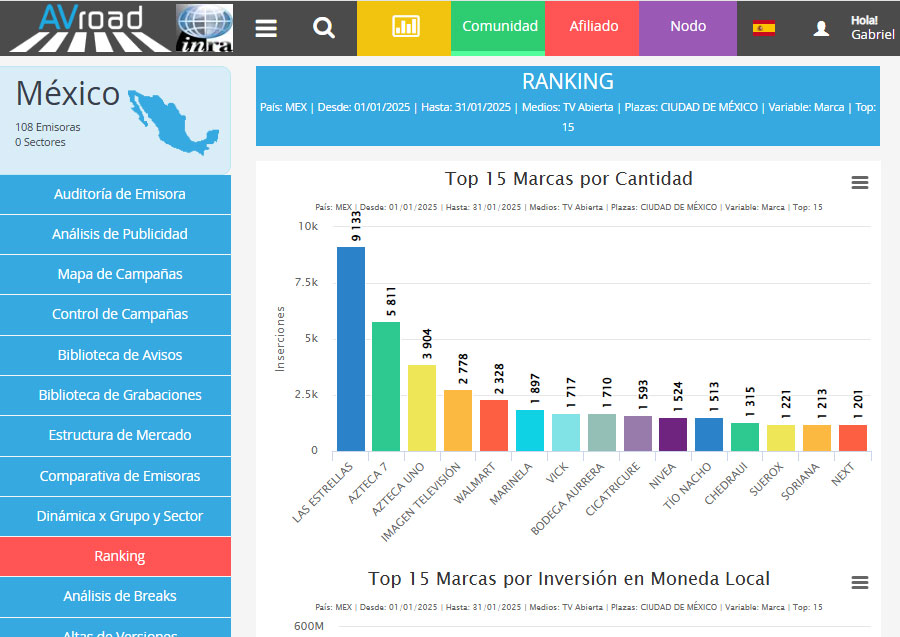Open Comparativa de Emisoras

coord(115,476)
